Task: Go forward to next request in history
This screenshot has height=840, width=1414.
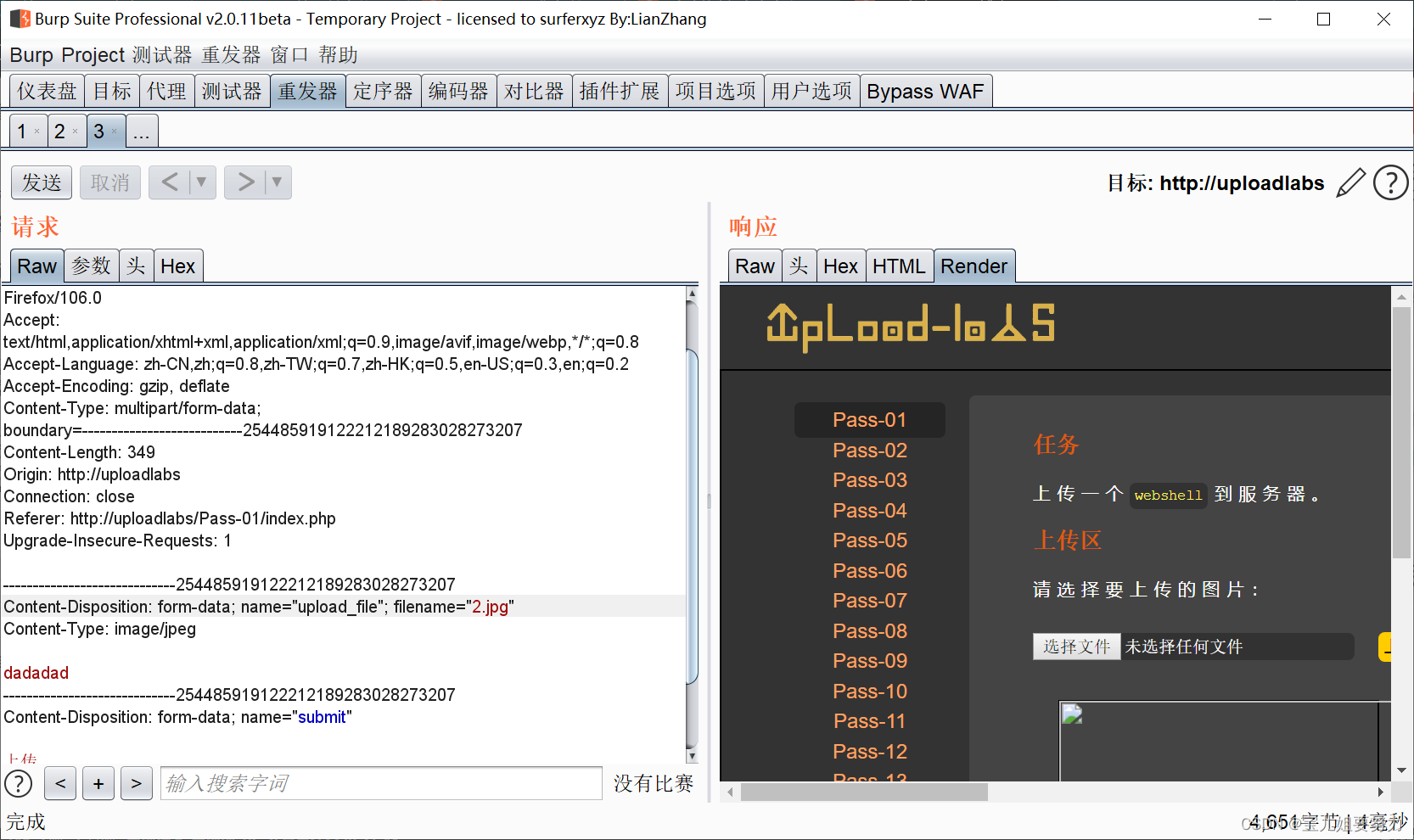Action: 245,182
